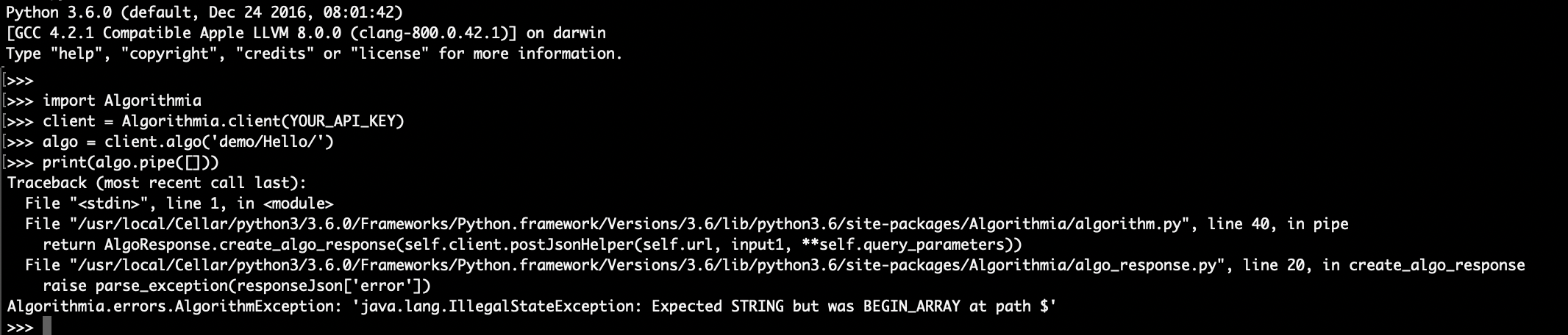The image size is (1568, 335).
Task: Click the 'Traceback (most recent call last)' line
Action: [x=157, y=183]
